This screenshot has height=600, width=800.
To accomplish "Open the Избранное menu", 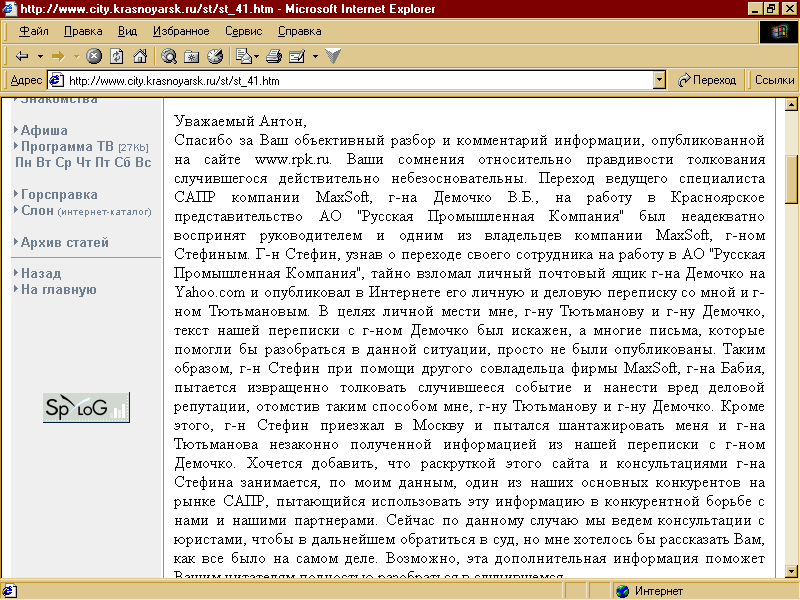I will (181, 31).
